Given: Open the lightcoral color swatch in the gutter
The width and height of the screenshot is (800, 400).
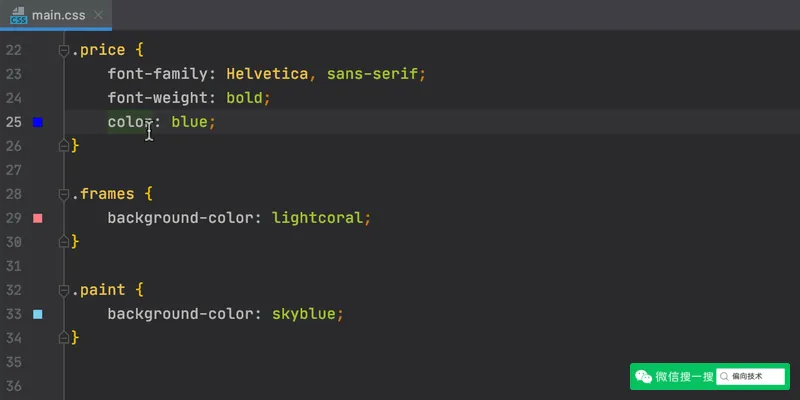Looking at the screenshot, I should tap(38, 218).
